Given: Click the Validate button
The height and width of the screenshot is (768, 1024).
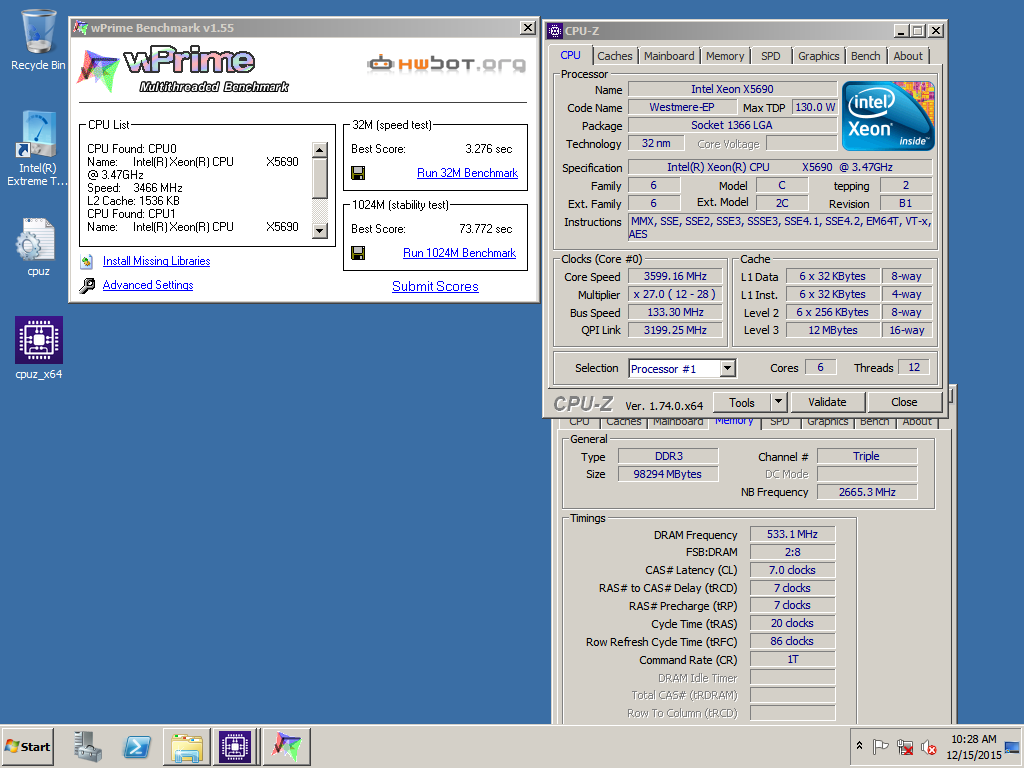Looking at the screenshot, I should point(827,402).
